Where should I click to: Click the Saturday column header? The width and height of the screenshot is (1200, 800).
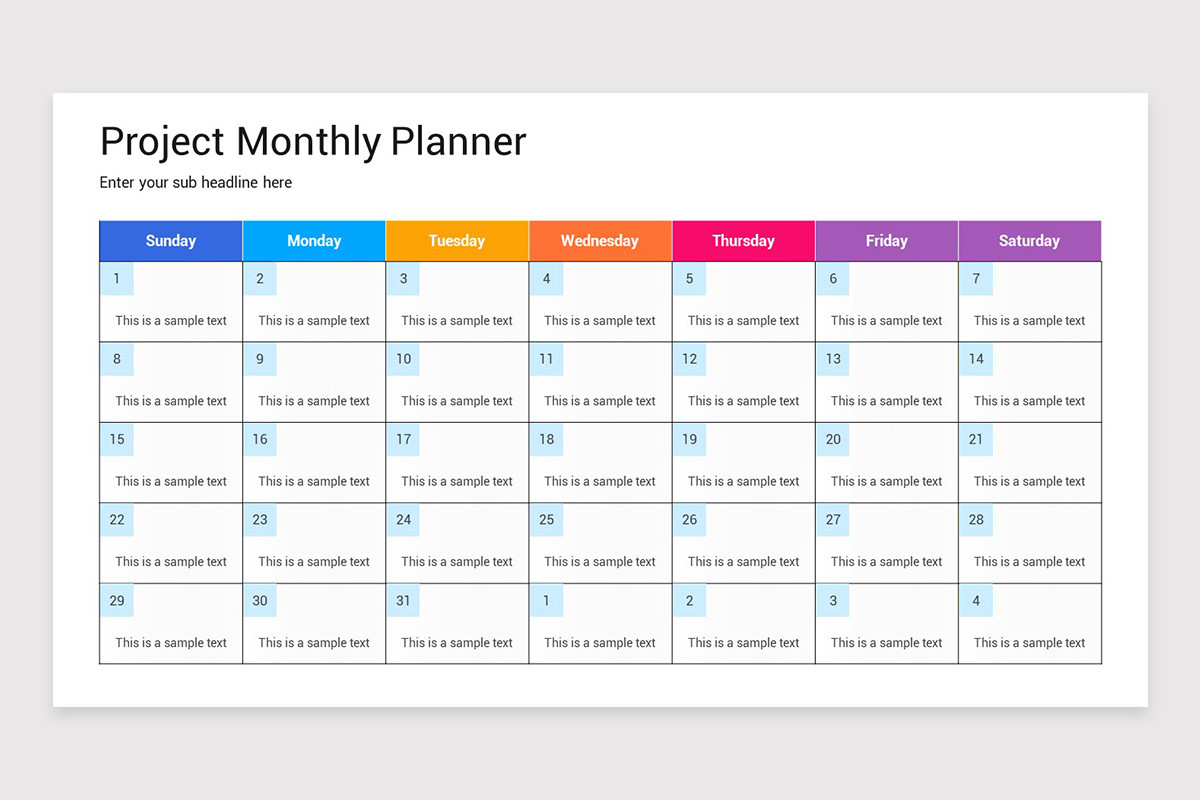click(1029, 241)
